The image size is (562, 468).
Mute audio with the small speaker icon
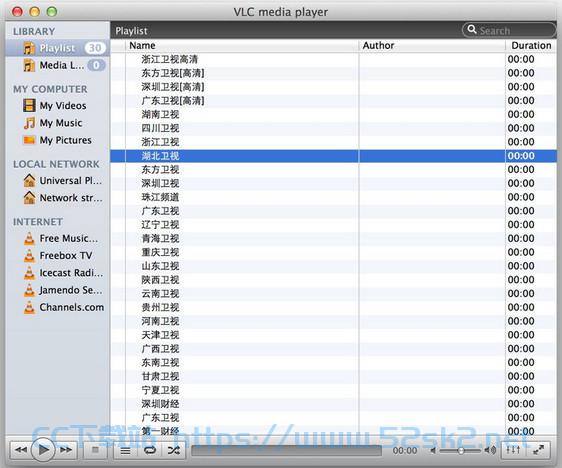point(433,450)
